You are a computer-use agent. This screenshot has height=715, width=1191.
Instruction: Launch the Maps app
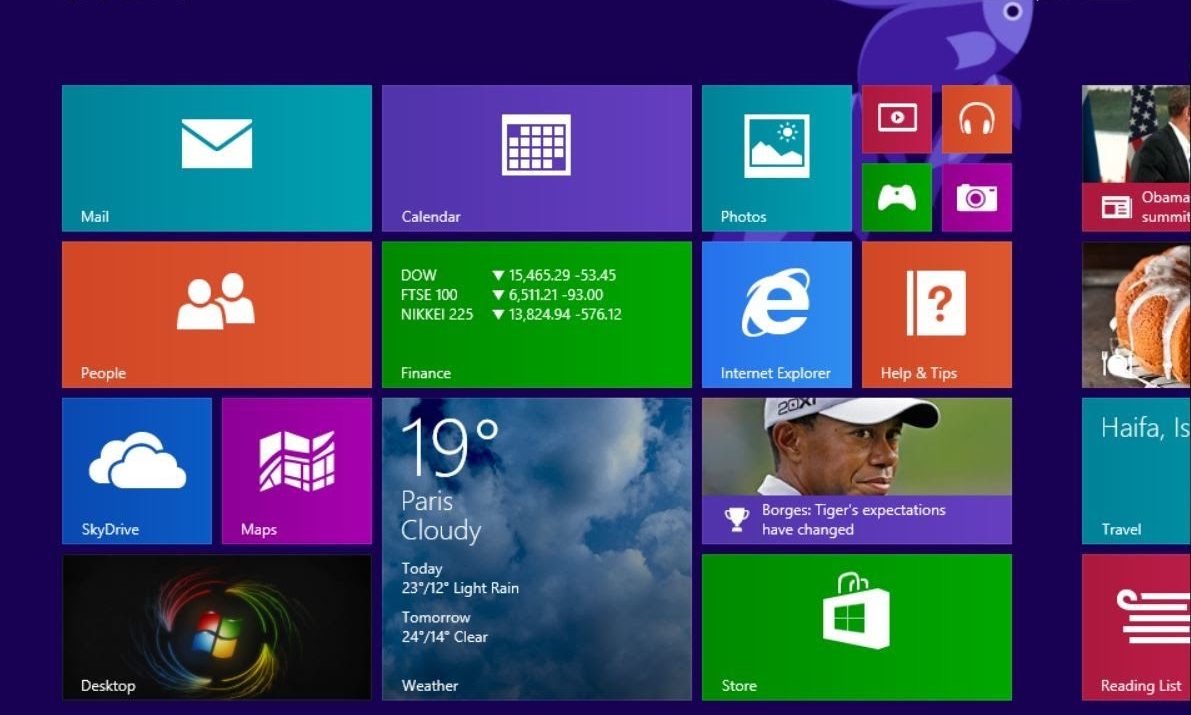(296, 471)
